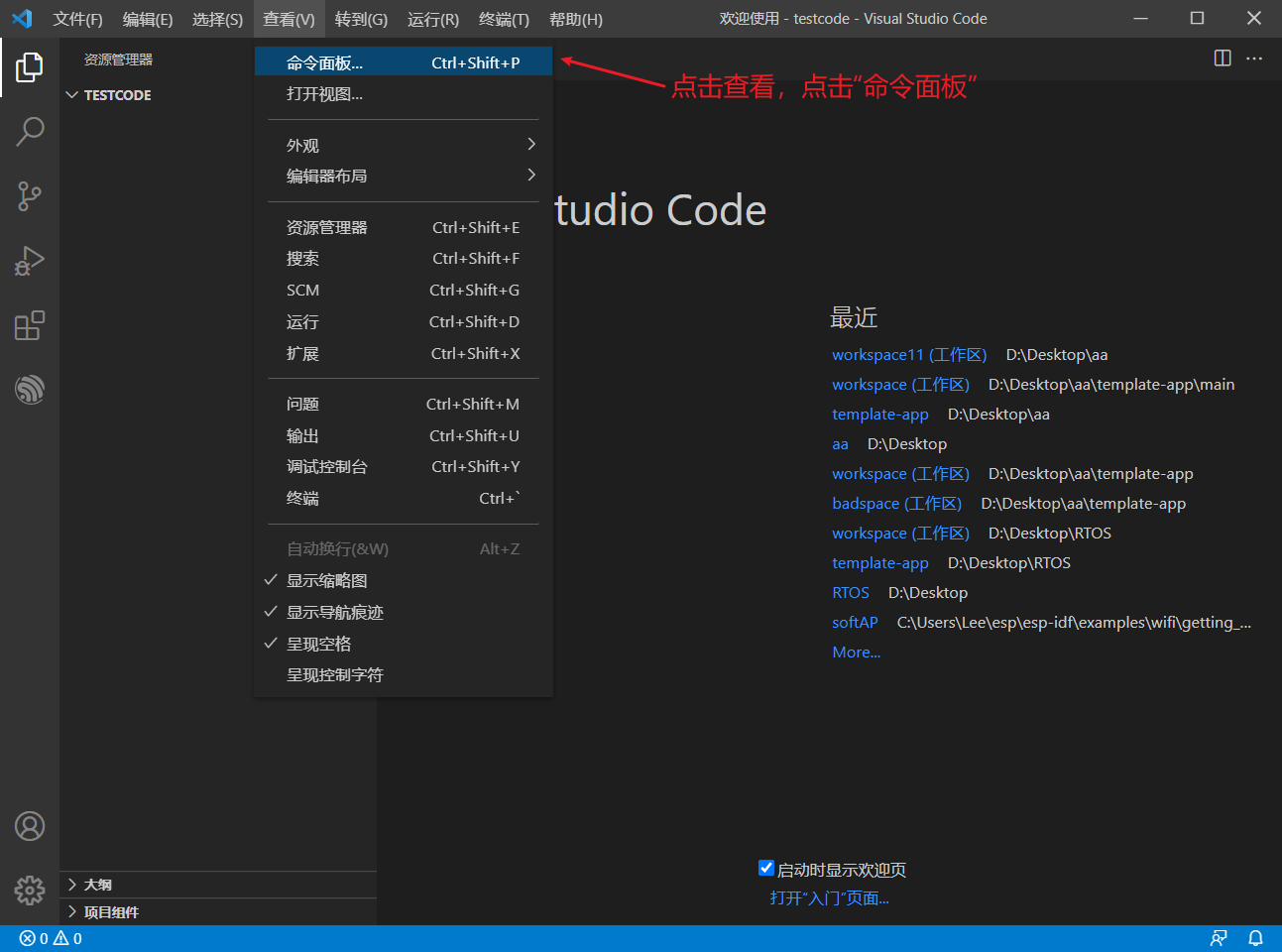
Task: Open the 终端(T) menu
Action: [504, 19]
